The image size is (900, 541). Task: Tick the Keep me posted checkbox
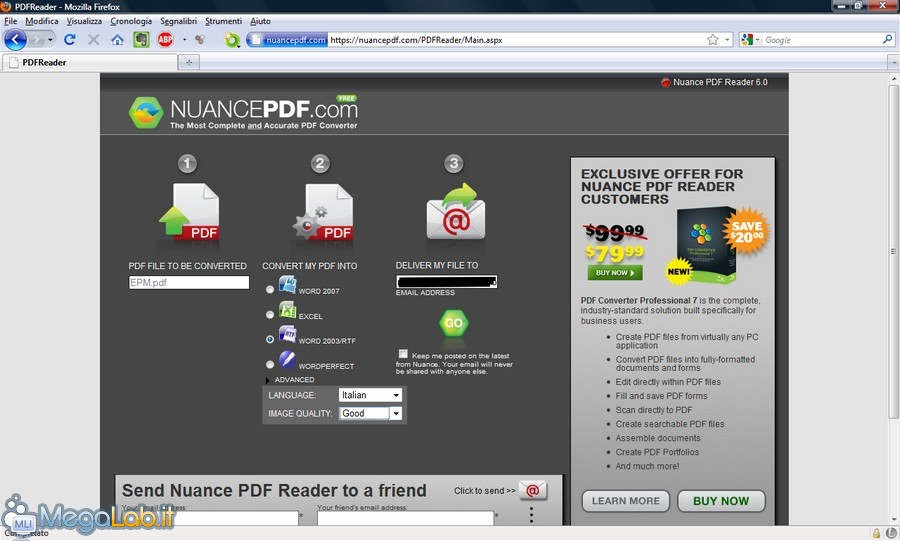pyautogui.click(x=404, y=354)
